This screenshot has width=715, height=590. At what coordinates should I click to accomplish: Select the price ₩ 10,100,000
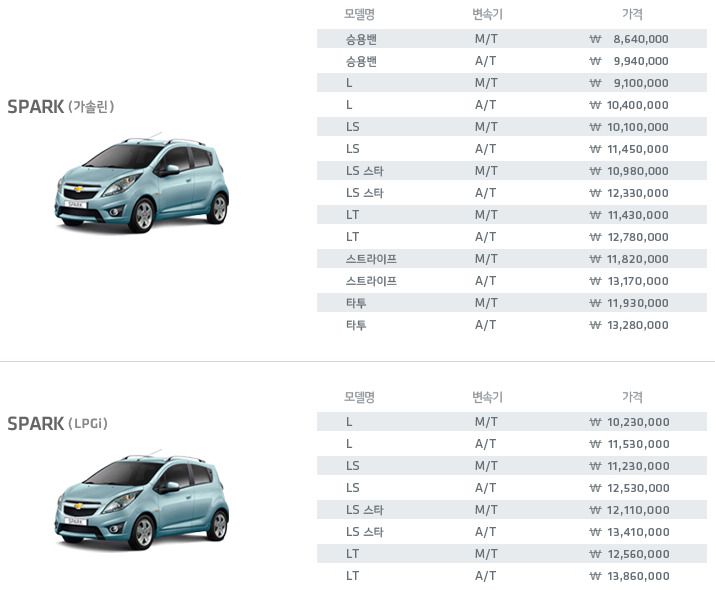coord(629,127)
